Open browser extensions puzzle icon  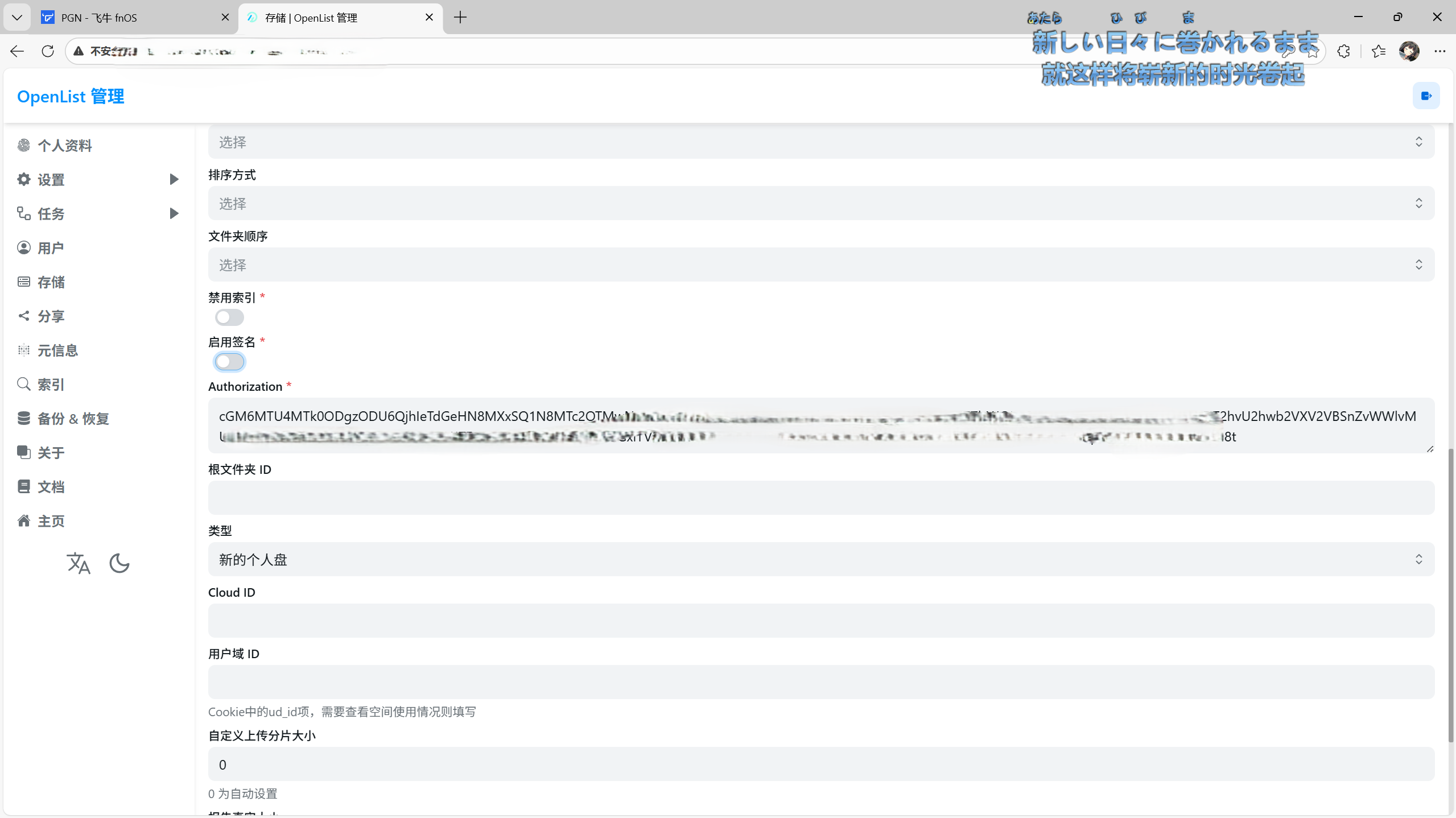pyautogui.click(x=1343, y=51)
